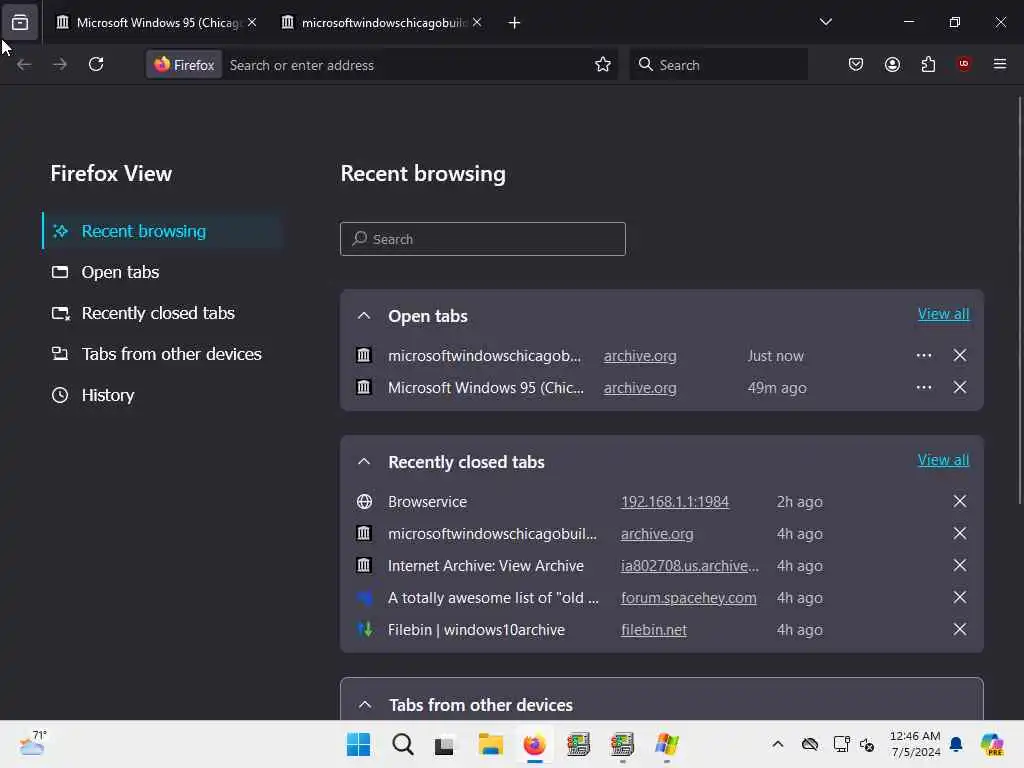Reopen Filebin | windows10archive tab
Viewport: 1024px width, 768px height.
[x=476, y=630]
